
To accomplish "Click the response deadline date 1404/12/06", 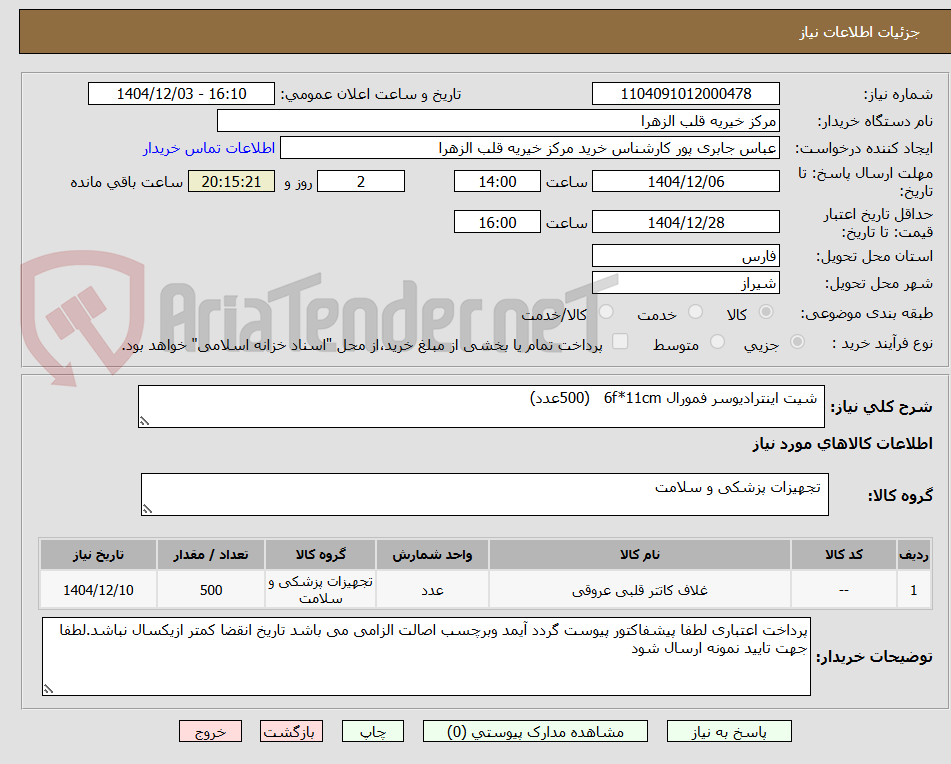I will pyautogui.click(x=685, y=181).
